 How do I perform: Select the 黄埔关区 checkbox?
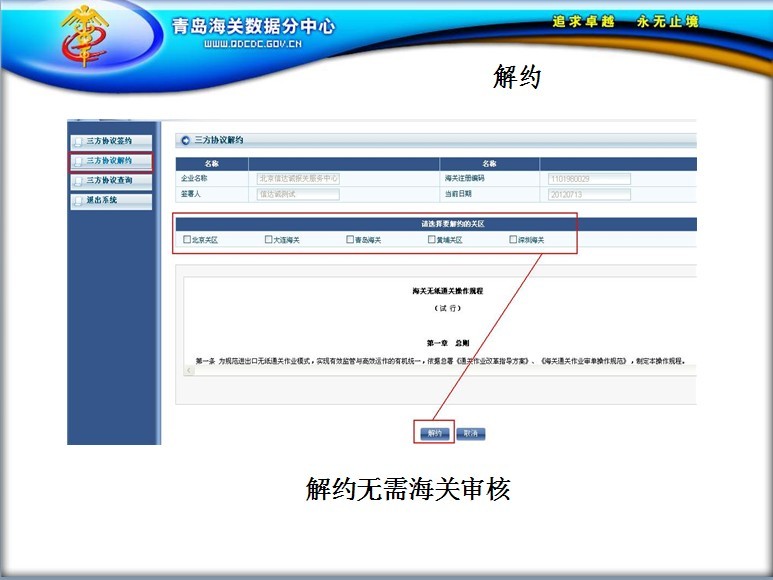pyautogui.click(x=431, y=240)
